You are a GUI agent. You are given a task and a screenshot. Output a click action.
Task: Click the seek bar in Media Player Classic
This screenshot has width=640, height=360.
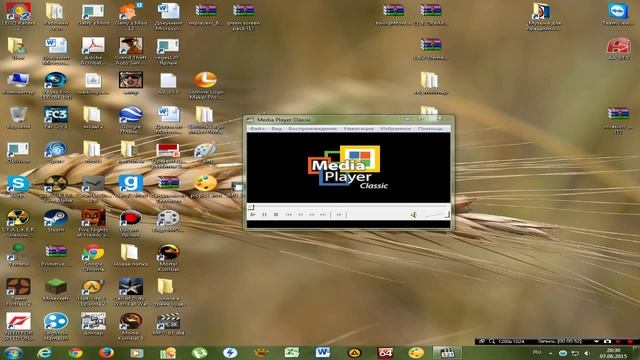coord(349,207)
